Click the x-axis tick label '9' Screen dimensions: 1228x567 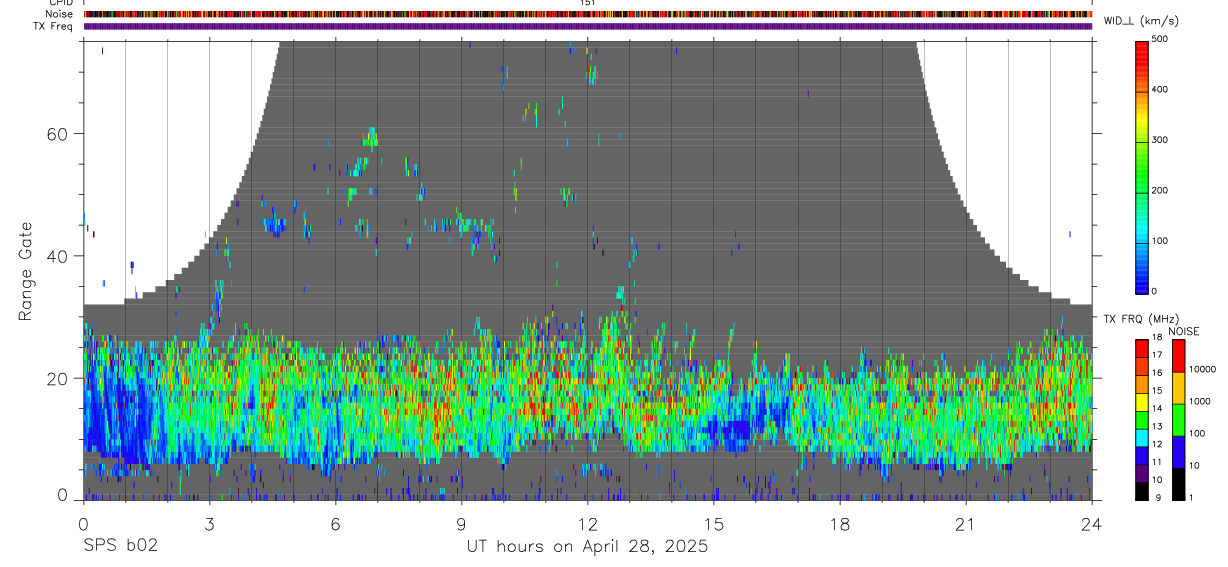tap(461, 523)
